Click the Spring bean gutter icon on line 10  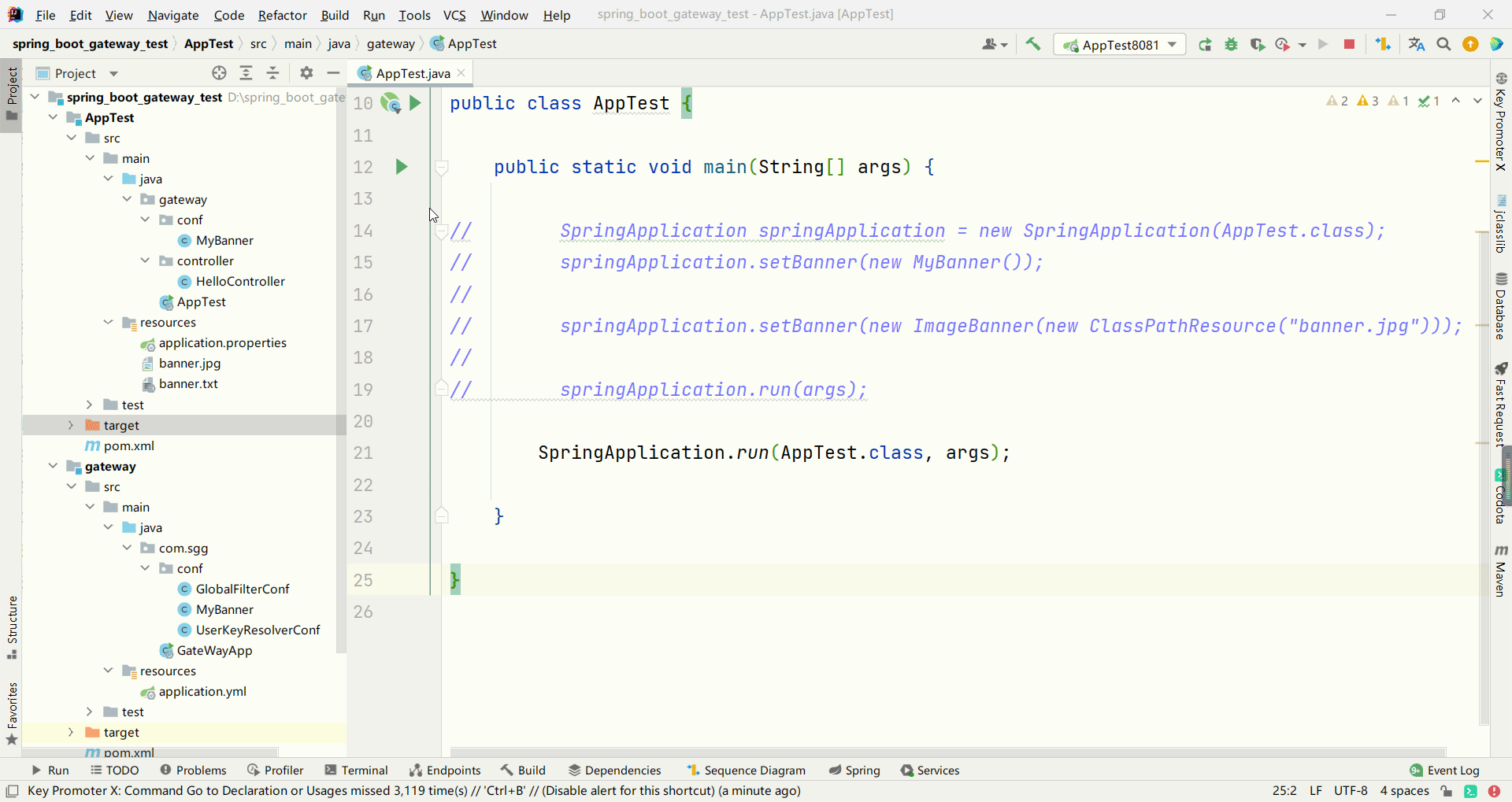391,103
